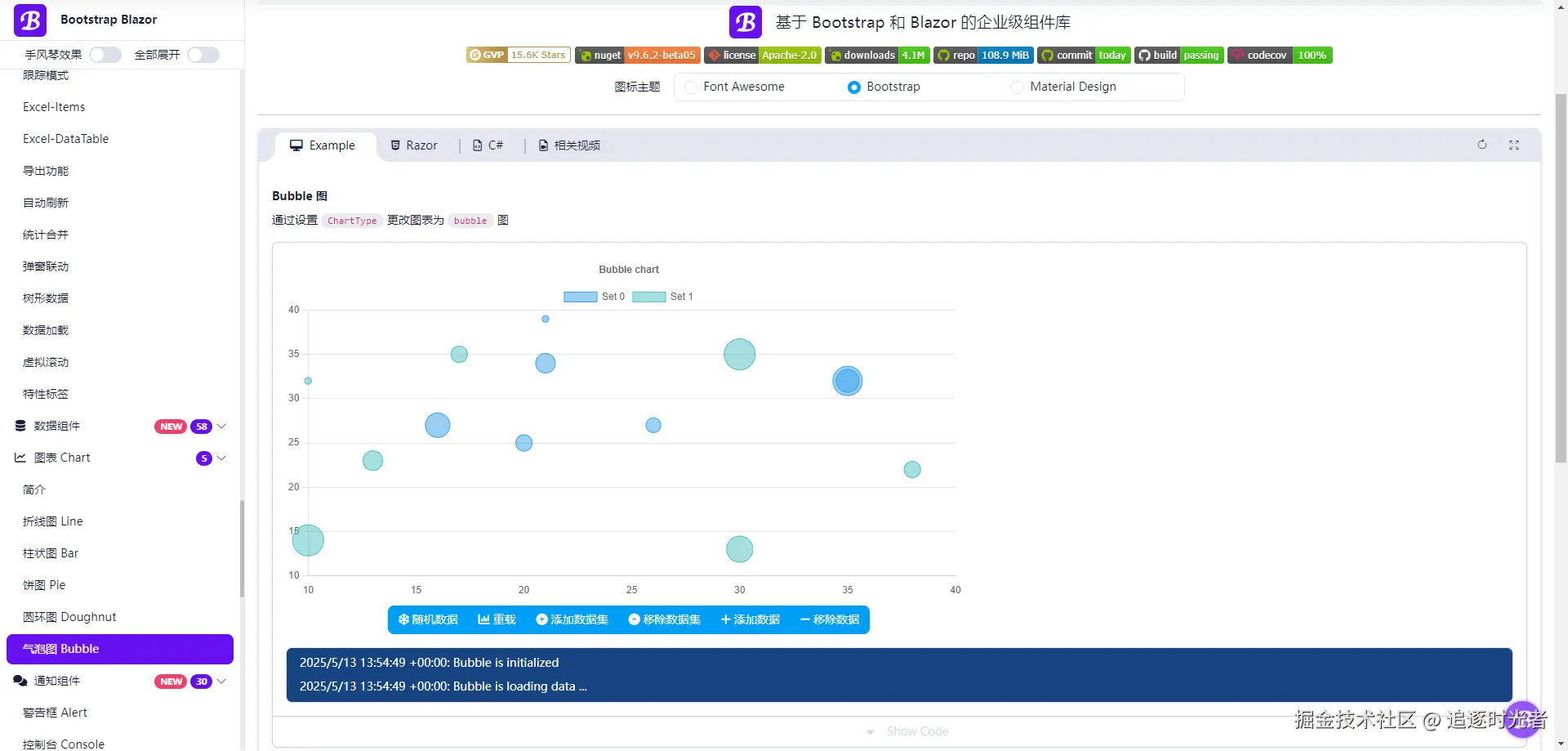
Task: Click the purple B logo beside page title
Action: click(745, 22)
